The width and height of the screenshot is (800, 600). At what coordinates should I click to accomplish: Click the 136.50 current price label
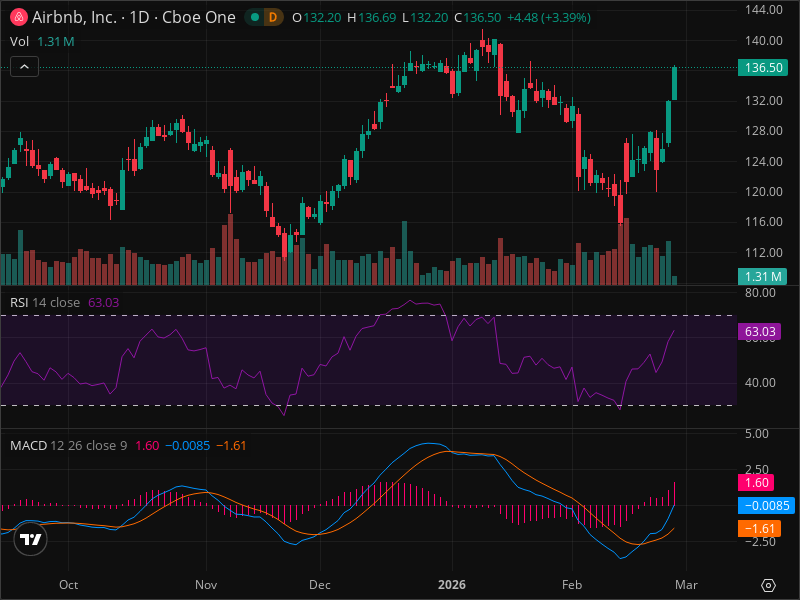[x=763, y=67]
